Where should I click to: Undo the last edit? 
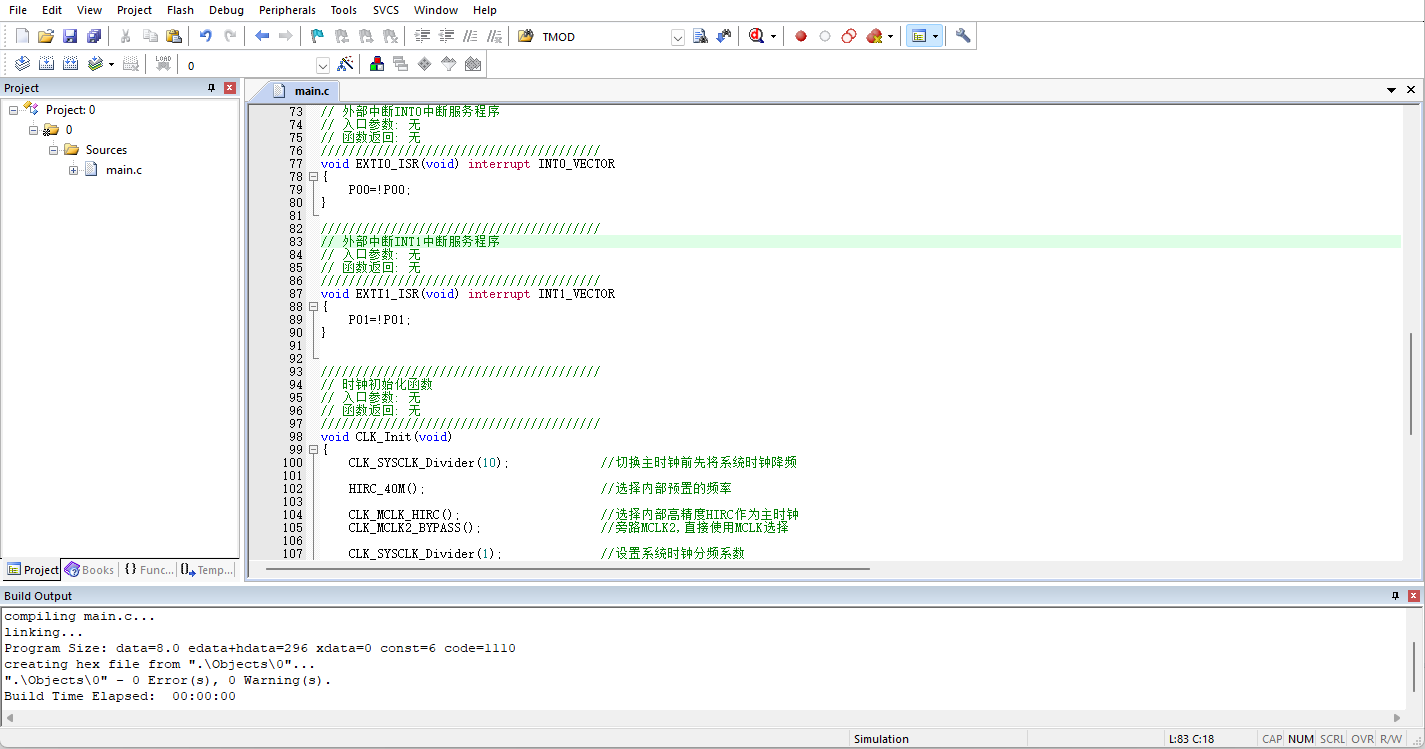(205, 36)
